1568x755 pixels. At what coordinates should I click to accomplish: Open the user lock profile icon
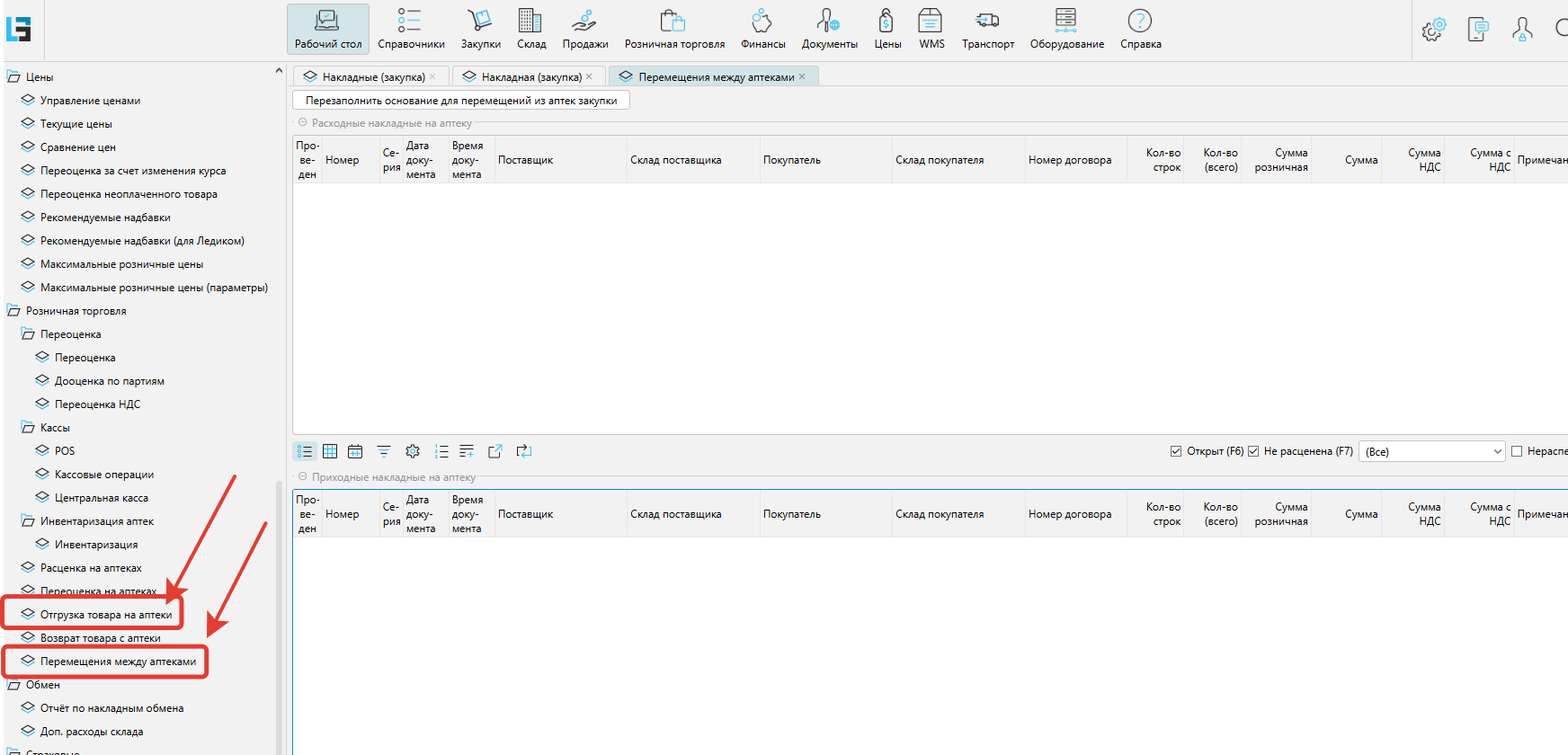[x=1521, y=30]
